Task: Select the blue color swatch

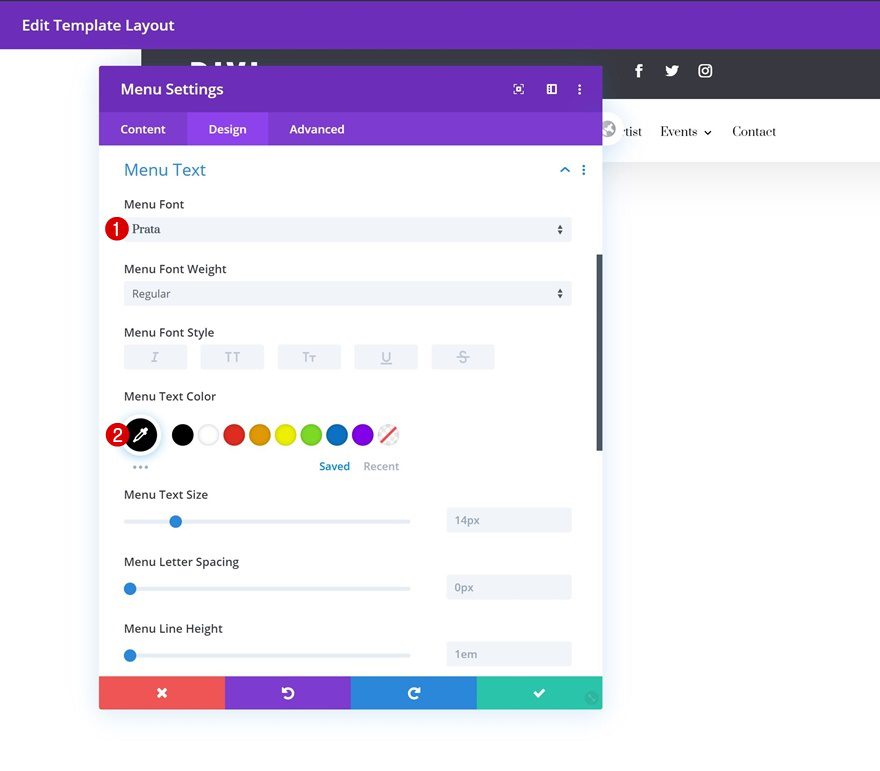Action: click(337, 435)
